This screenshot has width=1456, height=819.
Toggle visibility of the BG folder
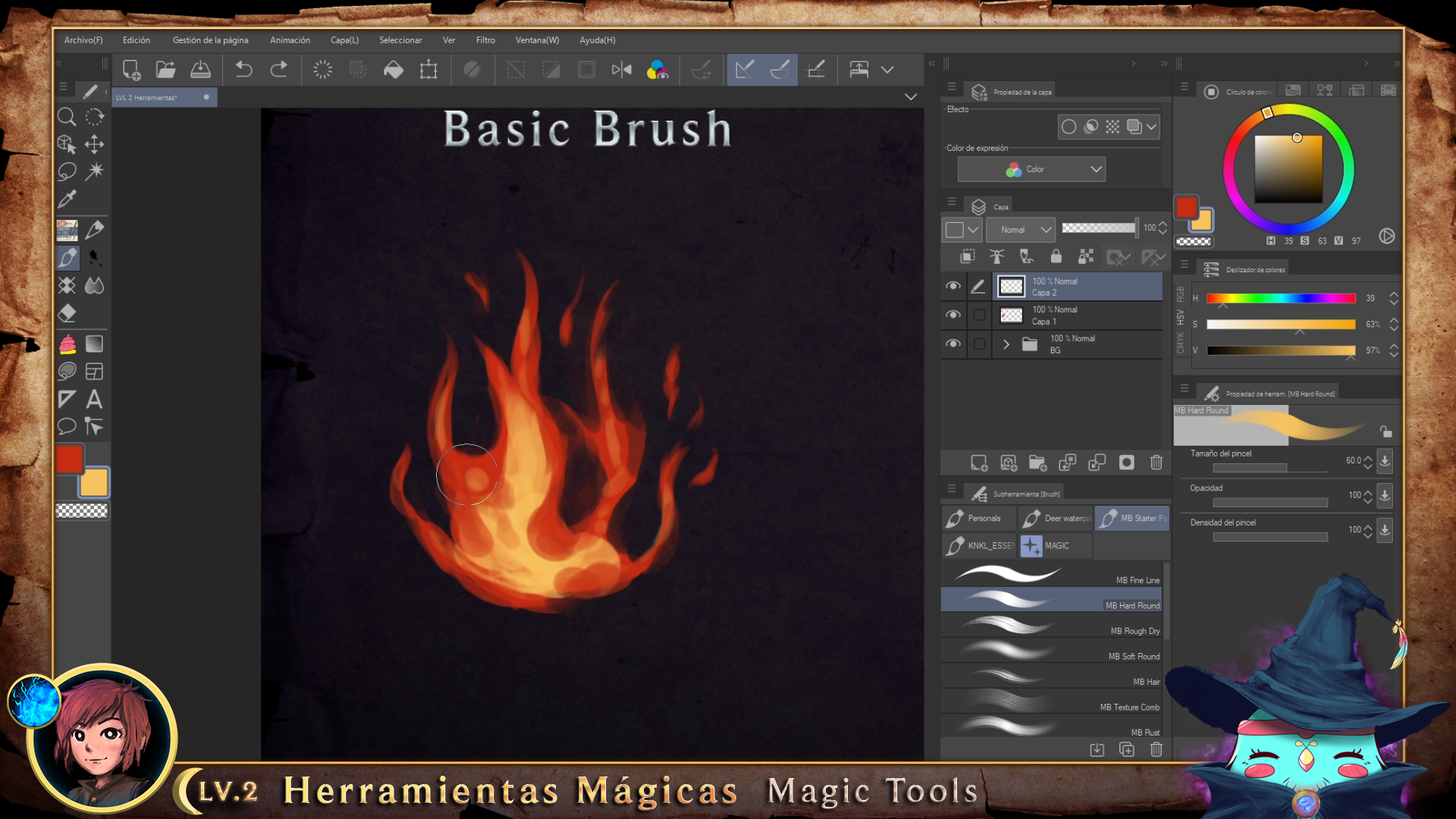[x=953, y=344]
